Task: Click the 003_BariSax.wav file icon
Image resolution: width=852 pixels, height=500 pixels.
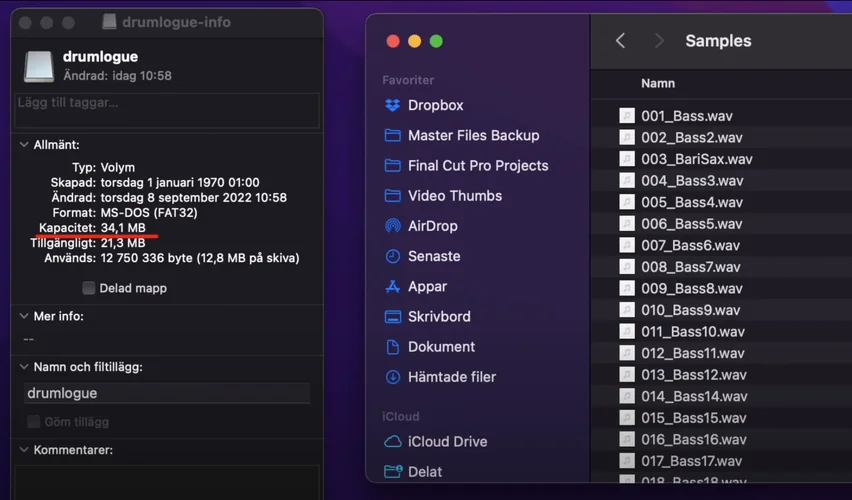Action: (627, 159)
